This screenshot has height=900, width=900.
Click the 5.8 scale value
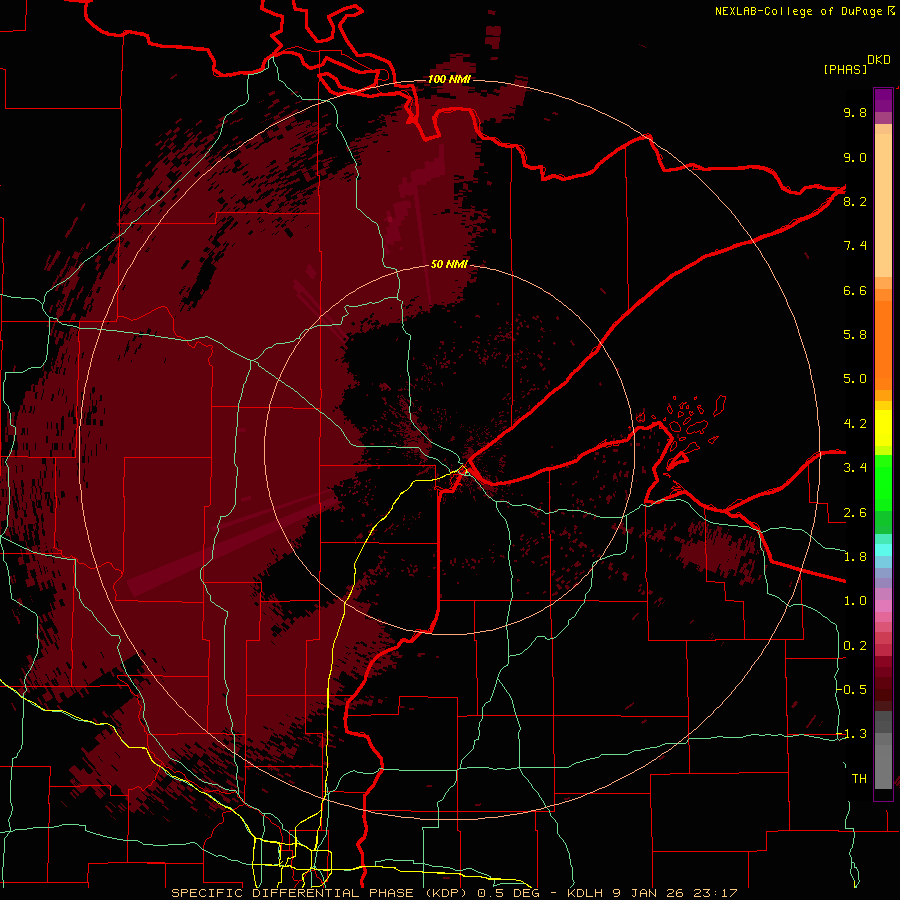pos(855,335)
